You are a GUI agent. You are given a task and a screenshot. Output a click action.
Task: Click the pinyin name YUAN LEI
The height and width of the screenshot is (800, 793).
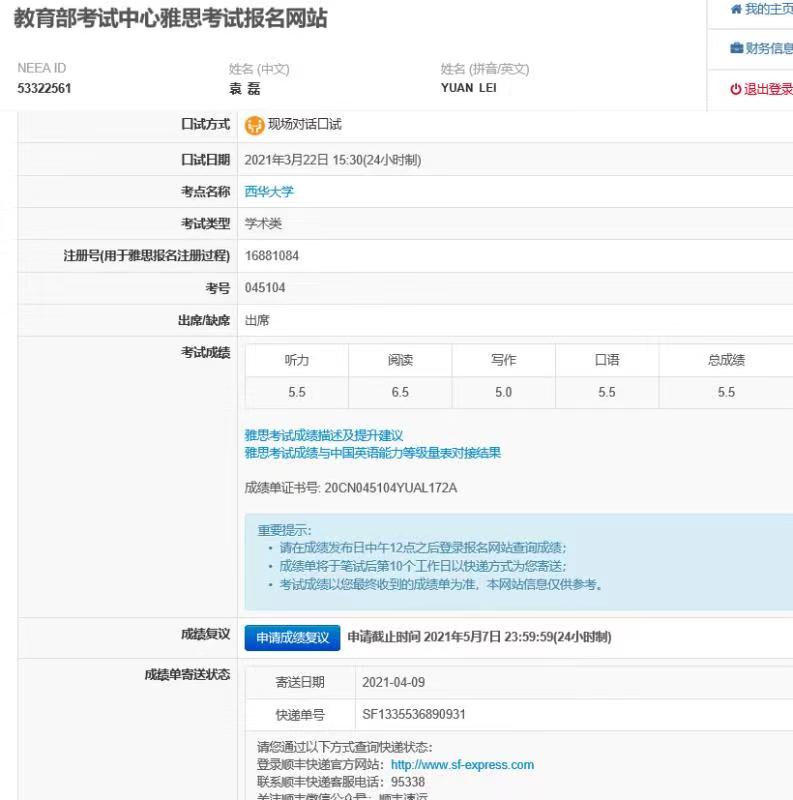click(x=468, y=88)
